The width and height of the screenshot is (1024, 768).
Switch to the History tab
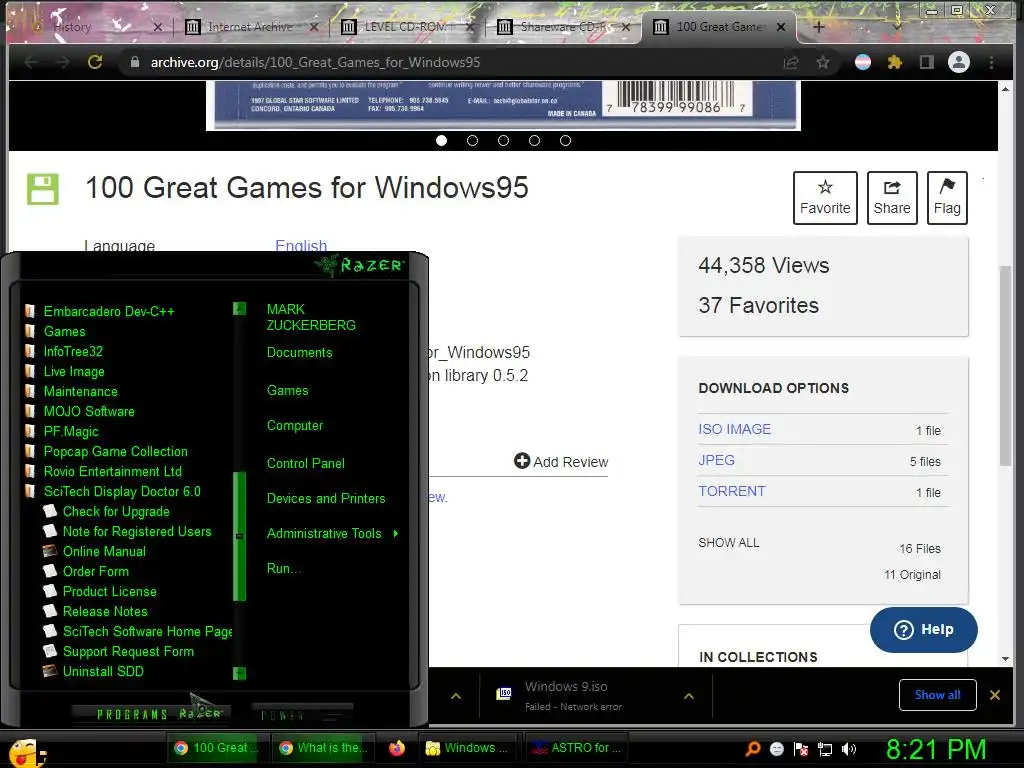click(91, 27)
